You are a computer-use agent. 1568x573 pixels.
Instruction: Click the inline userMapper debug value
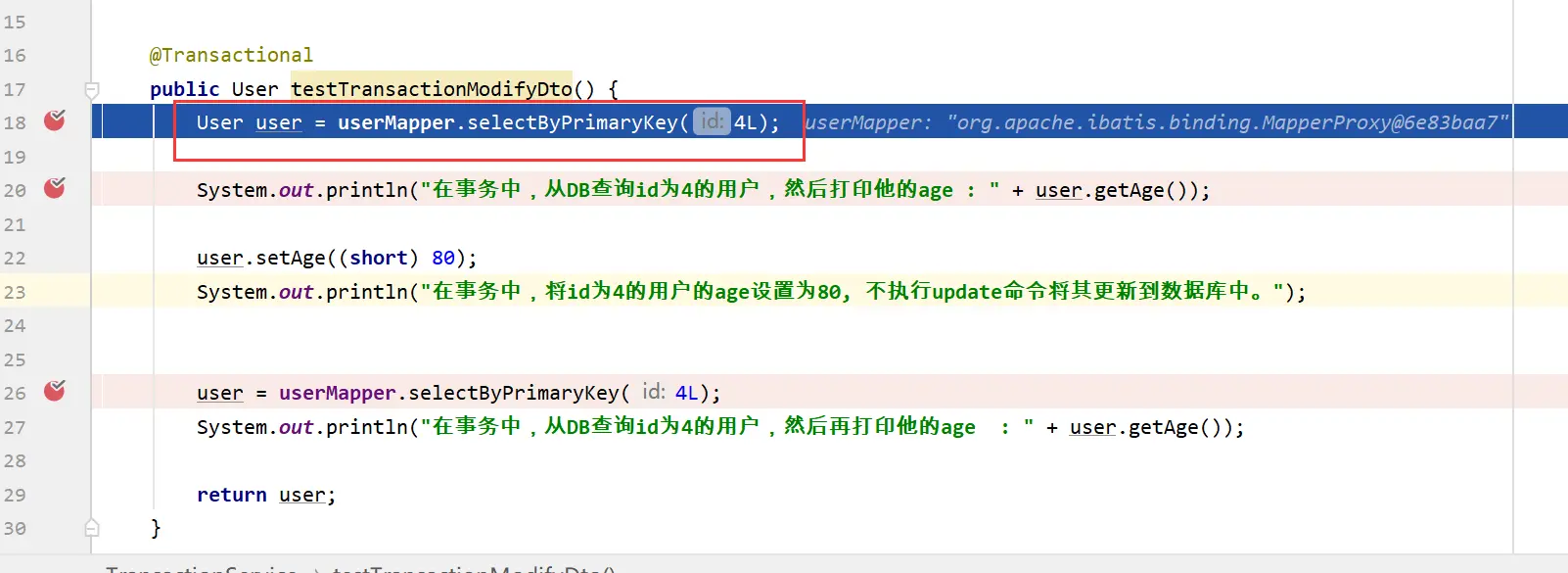(x=1156, y=122)
